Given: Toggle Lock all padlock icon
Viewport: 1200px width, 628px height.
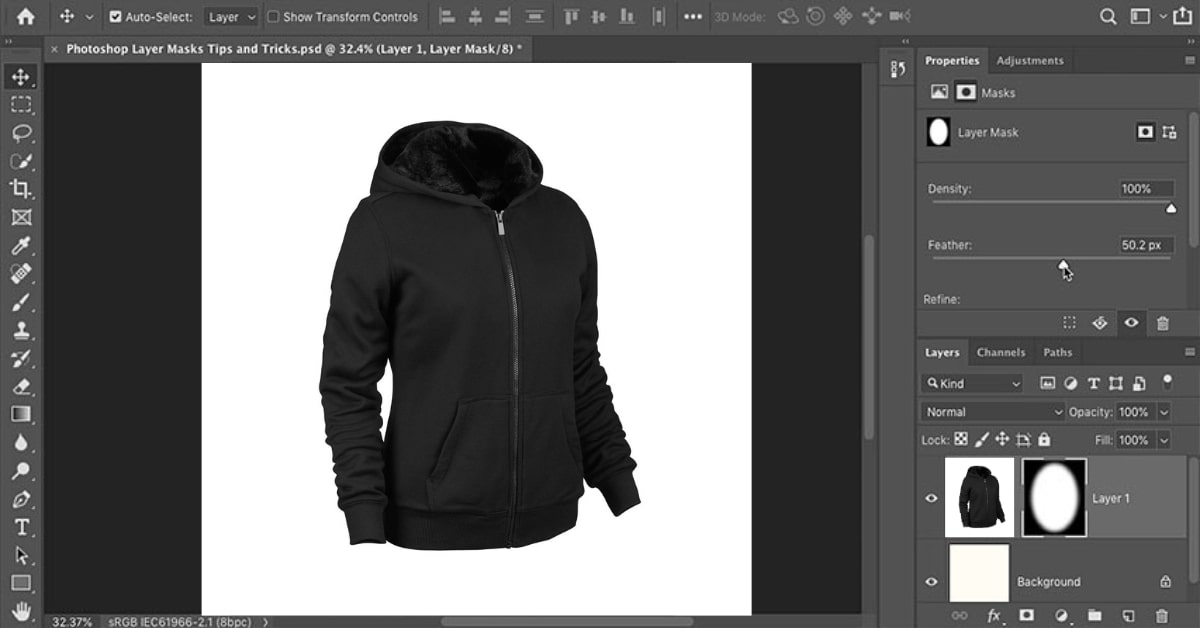Looking at the screenshot, I should point(1044,439).
